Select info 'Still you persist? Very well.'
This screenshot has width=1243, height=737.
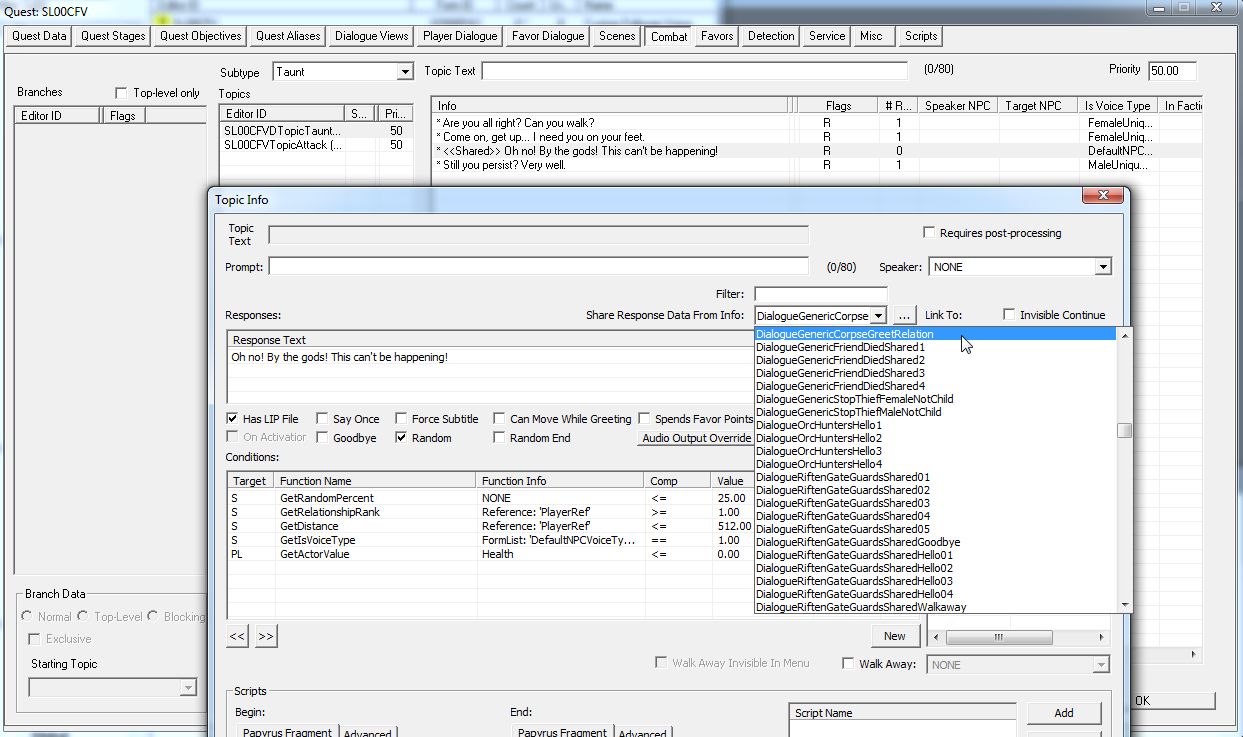815,165
